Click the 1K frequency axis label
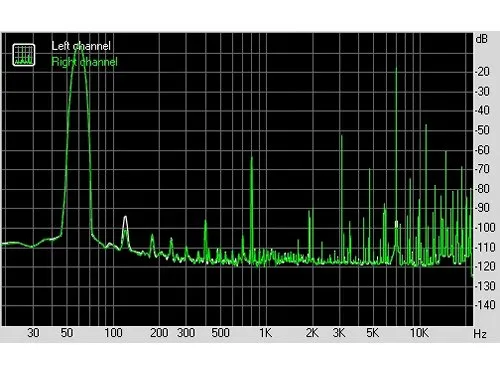 266,333
